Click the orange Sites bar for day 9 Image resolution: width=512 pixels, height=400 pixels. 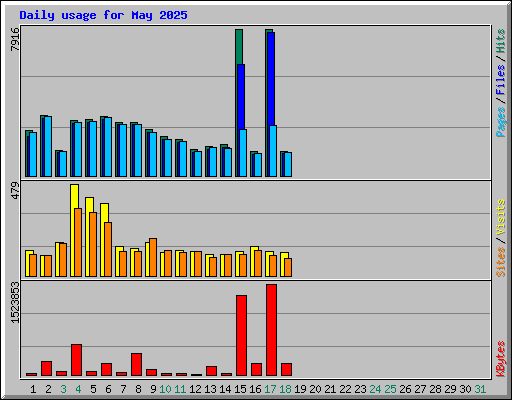[x=153, y=257]
